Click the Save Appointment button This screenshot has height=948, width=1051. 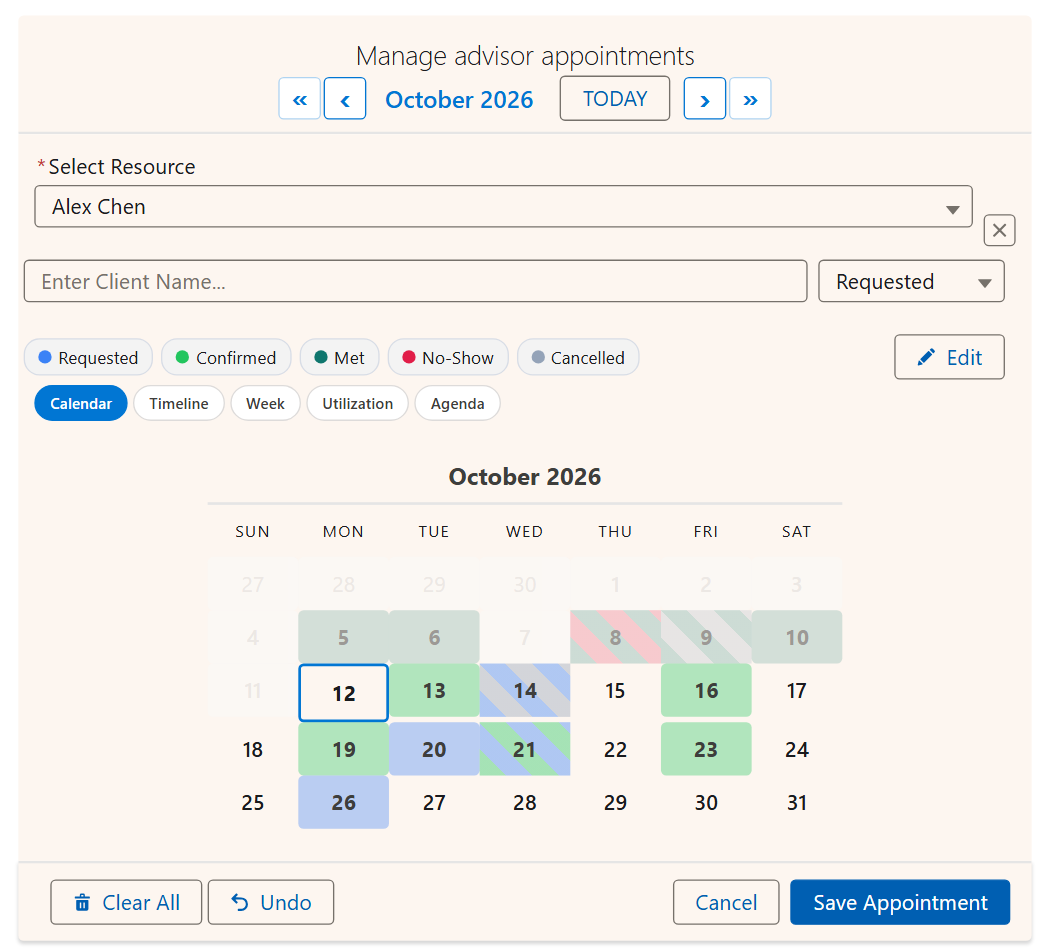pos(900,902)
